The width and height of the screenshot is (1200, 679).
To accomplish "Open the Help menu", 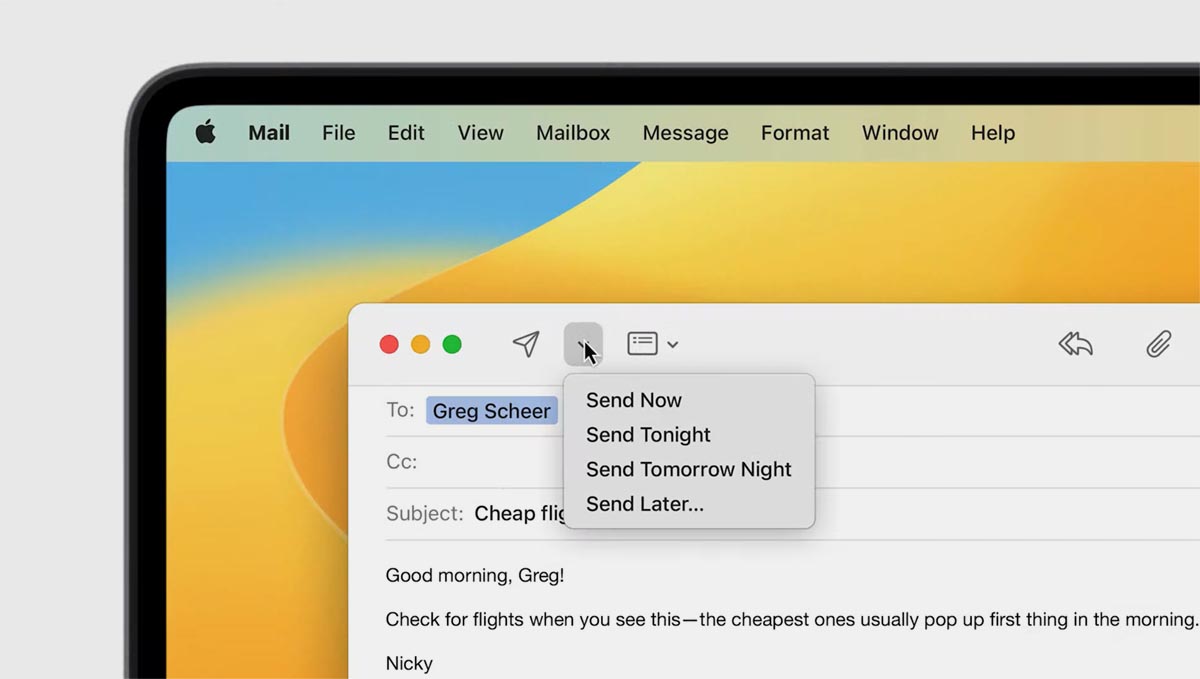I will click(993, 133).
